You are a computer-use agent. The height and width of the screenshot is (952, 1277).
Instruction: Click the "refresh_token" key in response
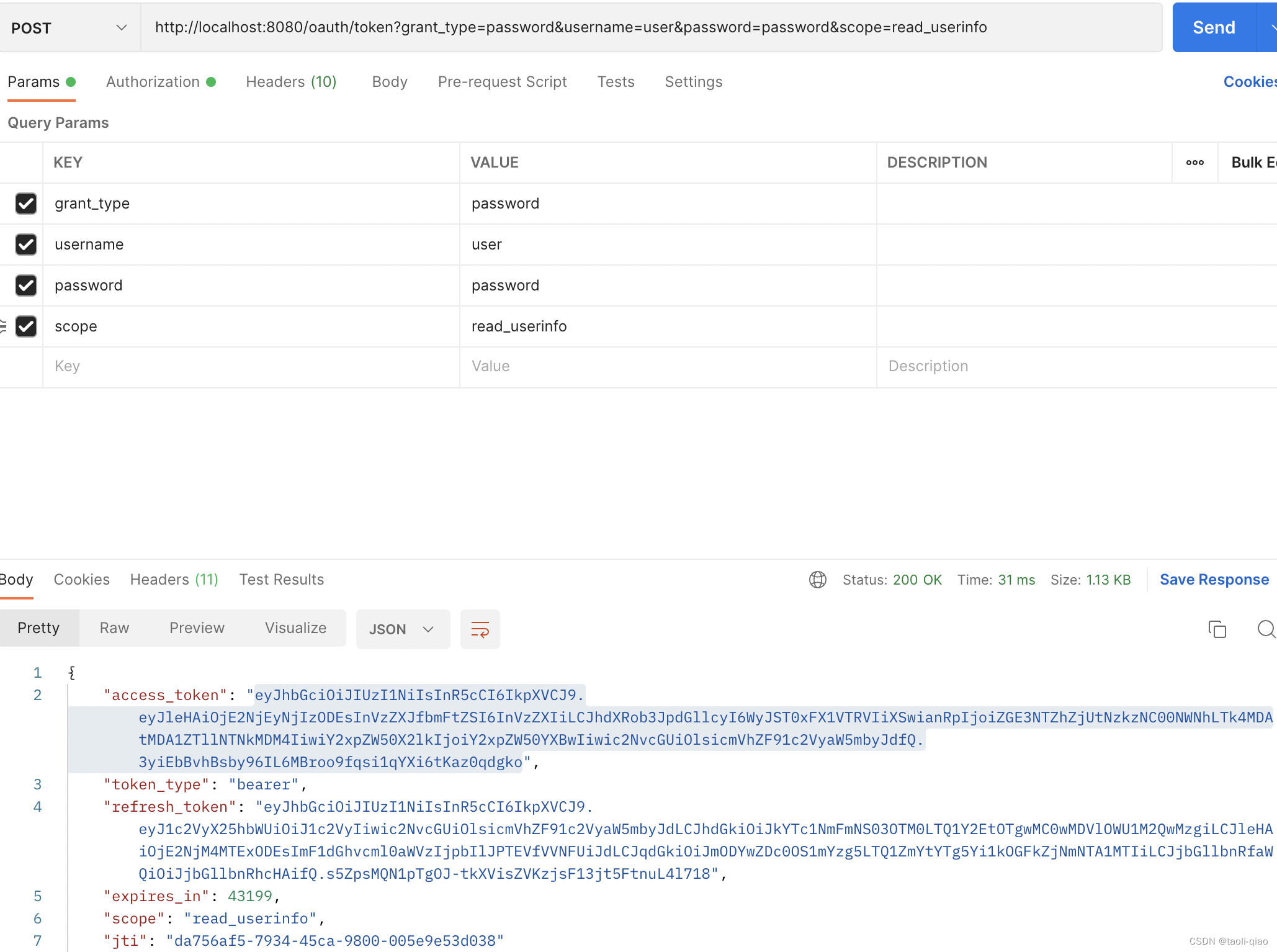(x=170, y=807)
